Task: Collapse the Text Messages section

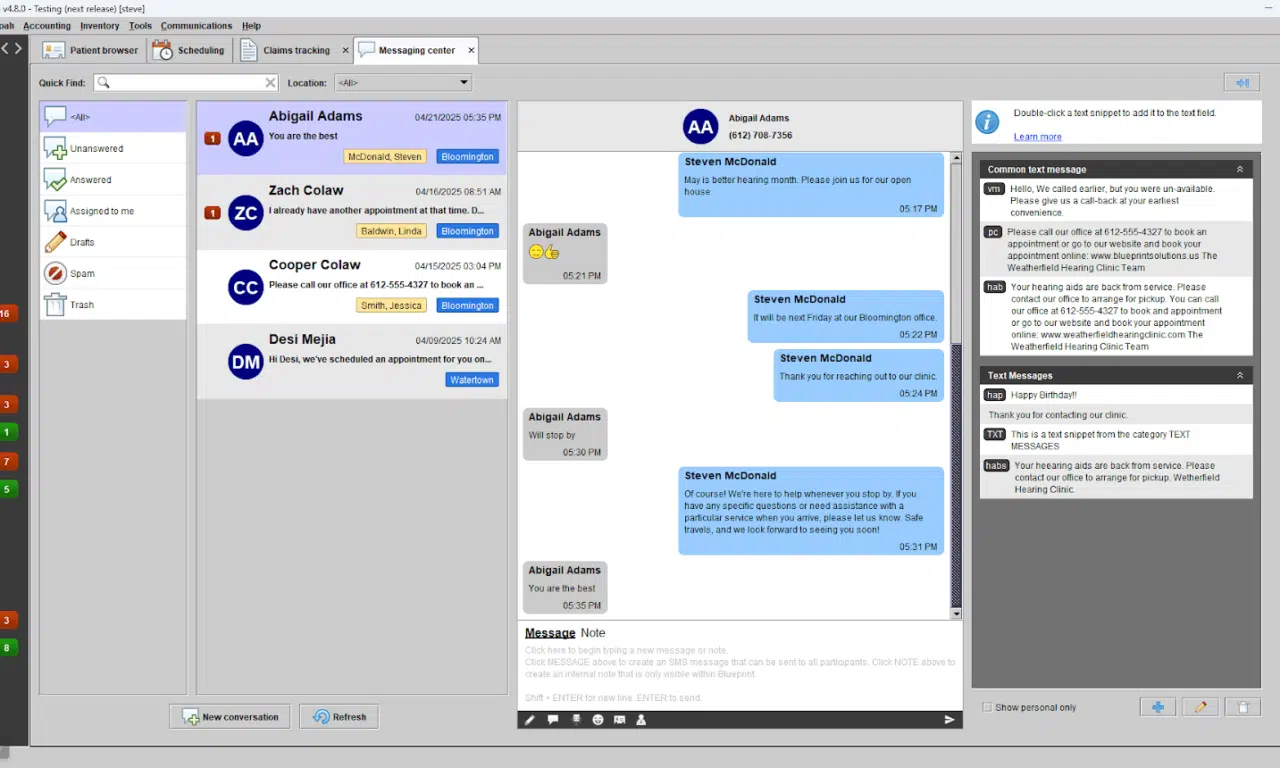Action: click(1240, 375)
